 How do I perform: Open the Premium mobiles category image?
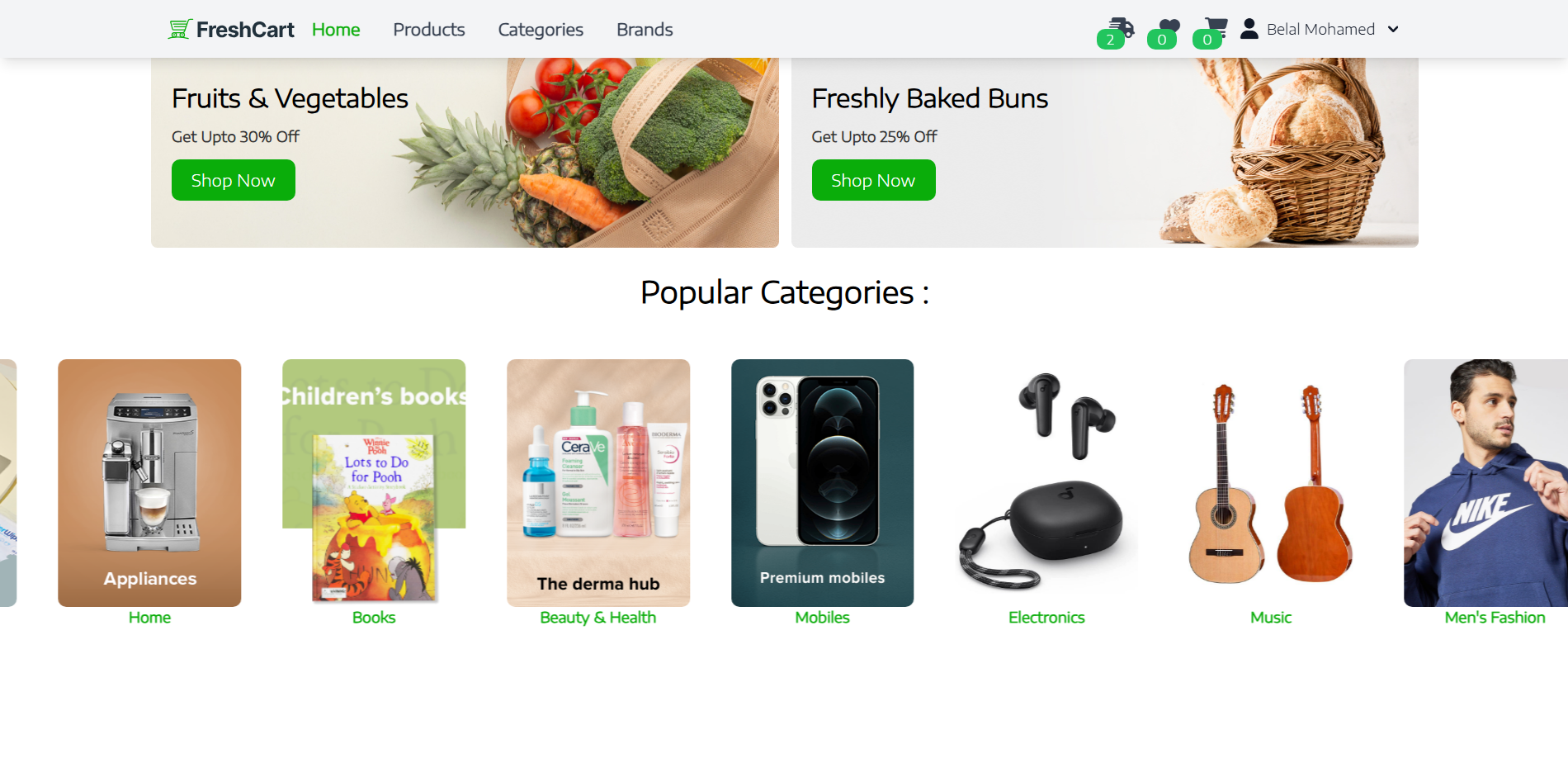coord(822,483)
